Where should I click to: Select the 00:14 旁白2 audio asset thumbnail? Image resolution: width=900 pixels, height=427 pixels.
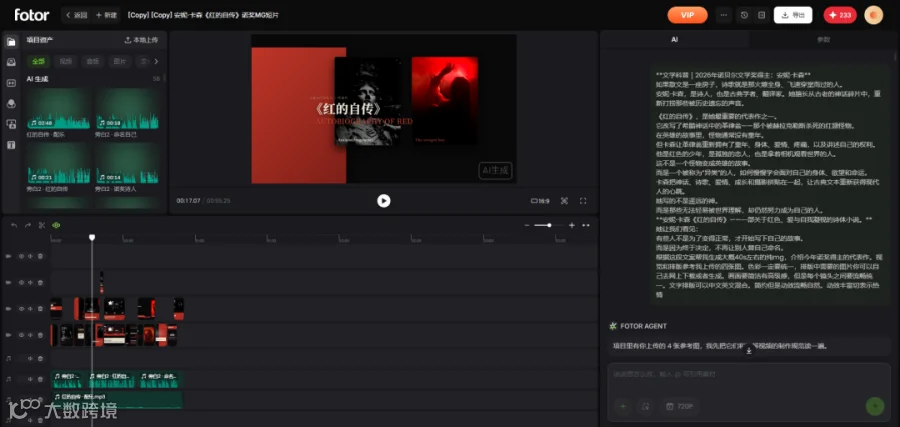coord(127,163)
